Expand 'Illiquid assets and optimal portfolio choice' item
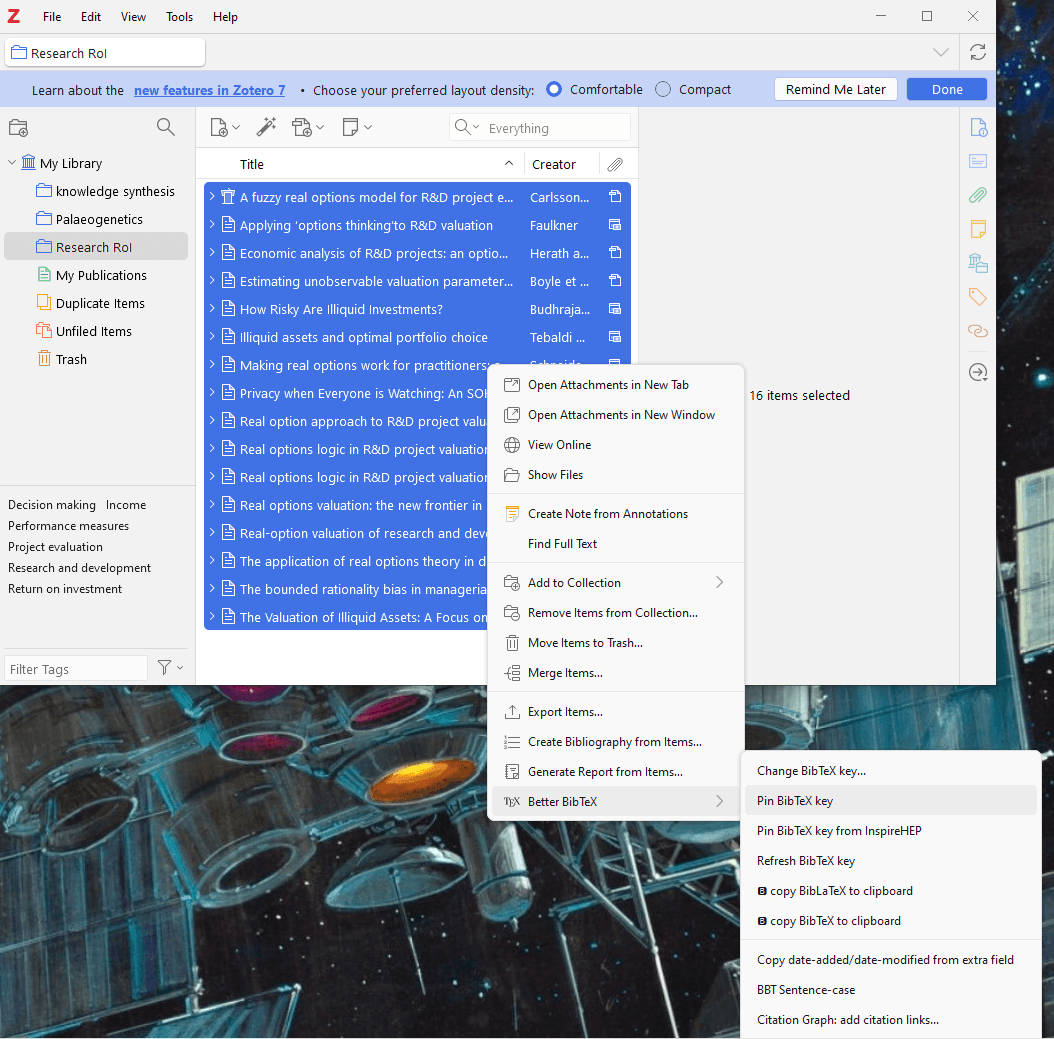1054x1039 pixels. click(212, 337)
